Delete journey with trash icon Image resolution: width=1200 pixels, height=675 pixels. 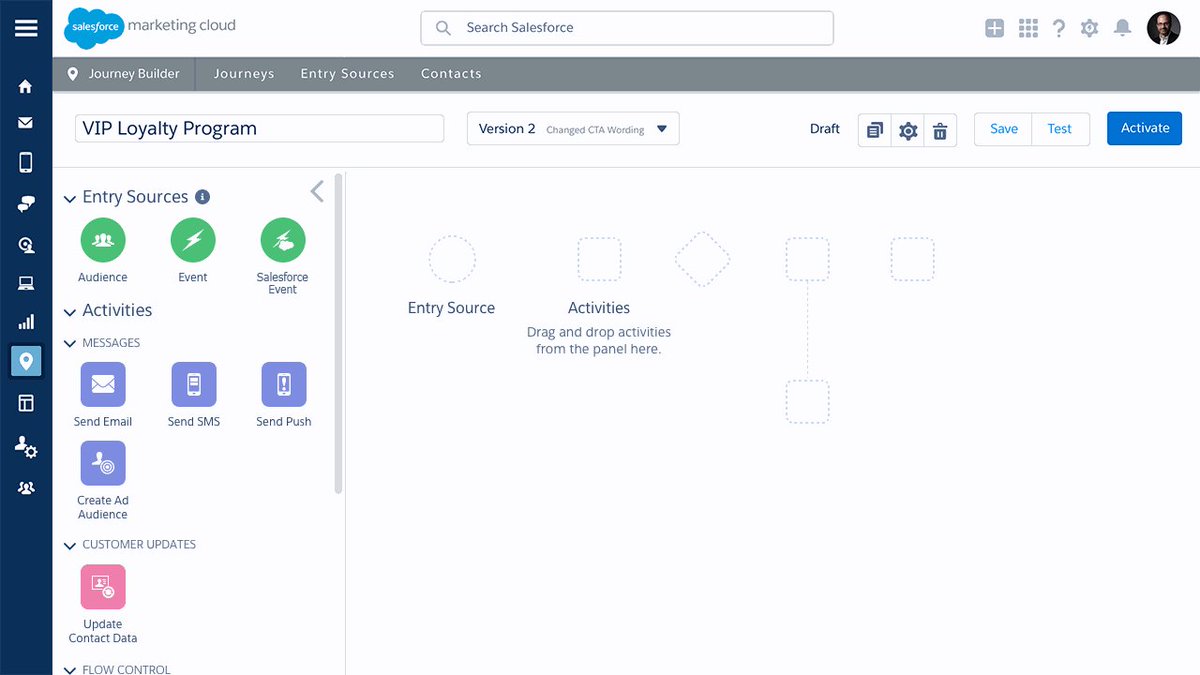click(x=940, y=130)
